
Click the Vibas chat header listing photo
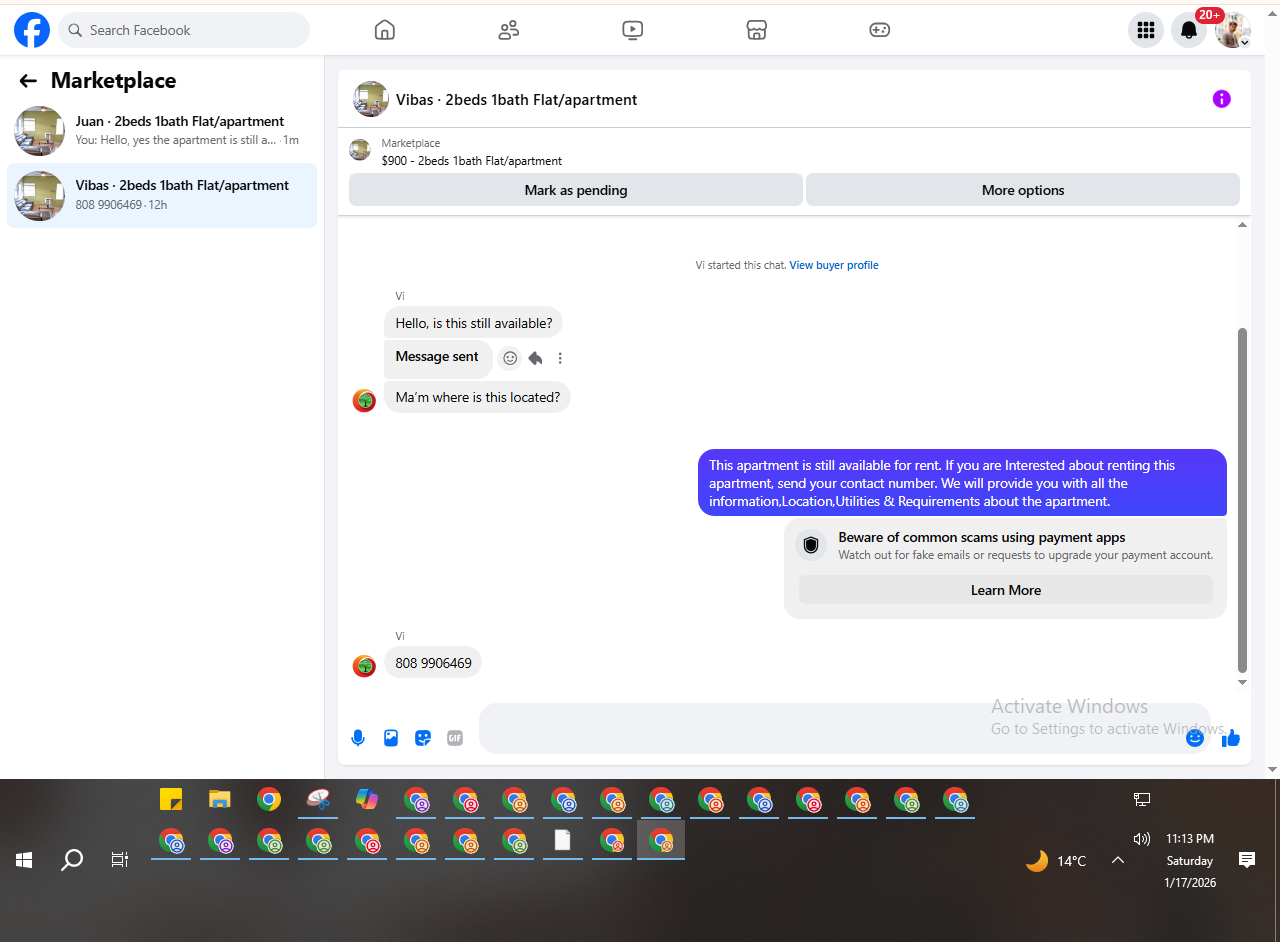(371, 99)
